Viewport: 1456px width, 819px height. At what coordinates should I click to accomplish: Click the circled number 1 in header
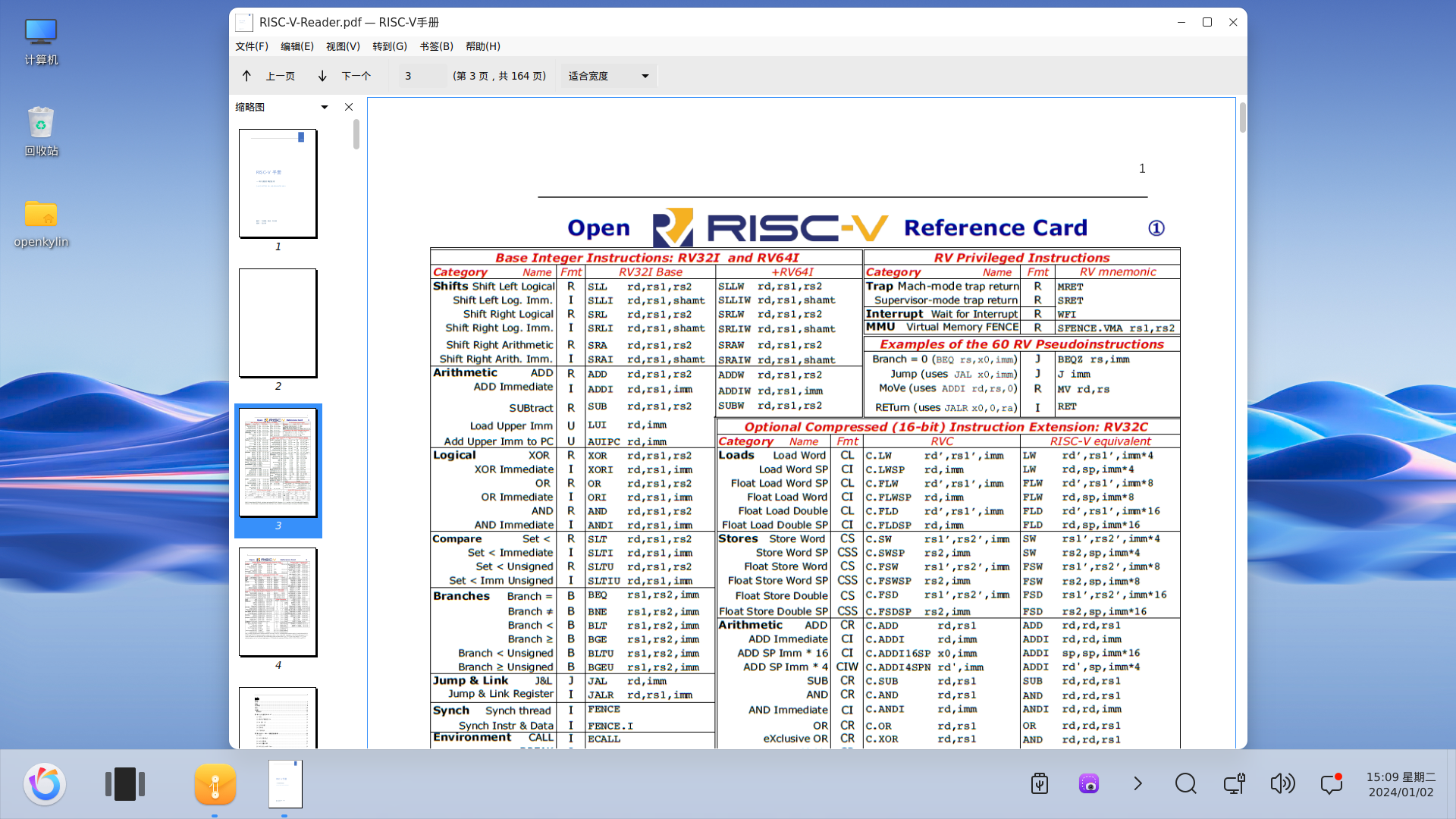pyautogui.click(x=1156, y=228)
